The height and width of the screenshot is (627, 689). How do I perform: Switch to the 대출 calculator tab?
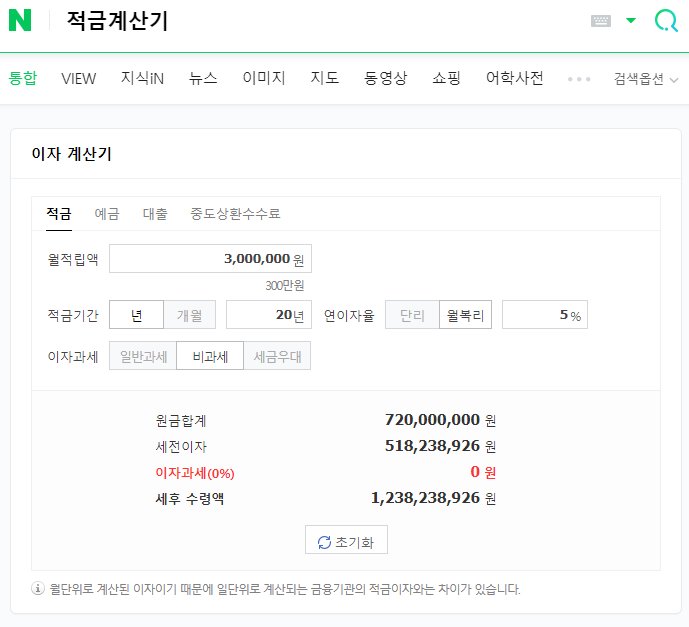point(155,214)
